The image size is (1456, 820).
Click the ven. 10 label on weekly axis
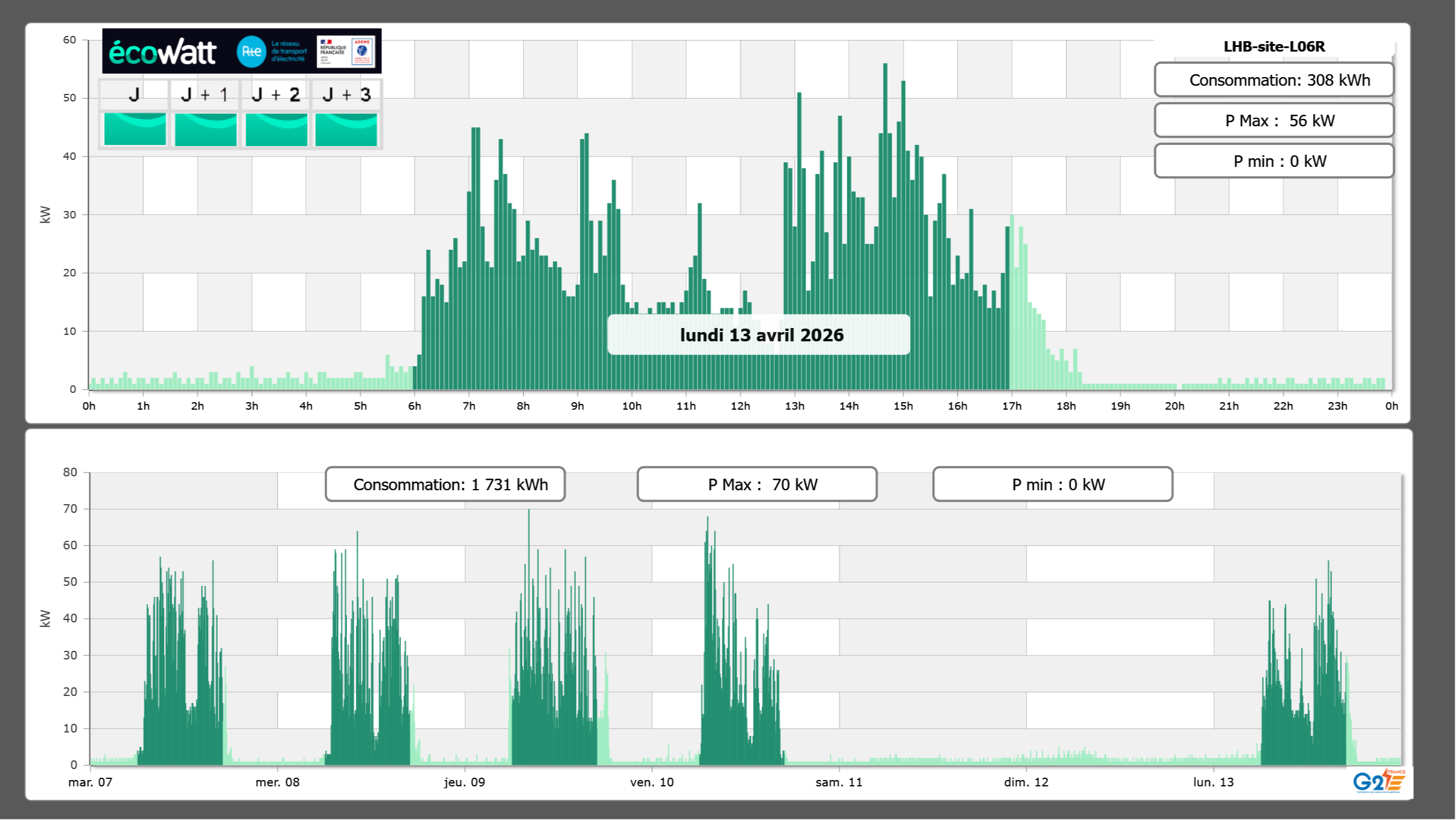pos(652,782)
